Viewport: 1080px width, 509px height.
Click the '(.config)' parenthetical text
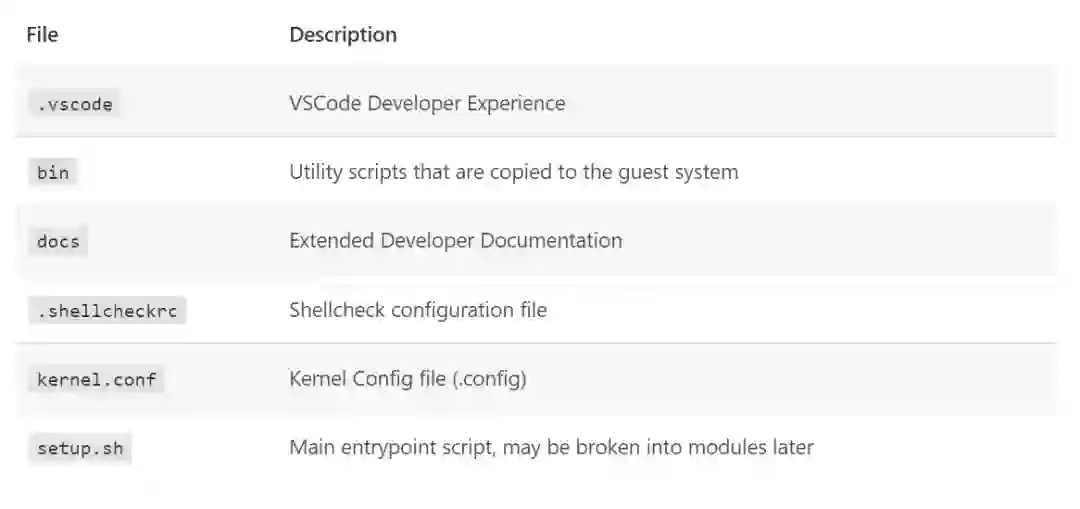point(490,379)
